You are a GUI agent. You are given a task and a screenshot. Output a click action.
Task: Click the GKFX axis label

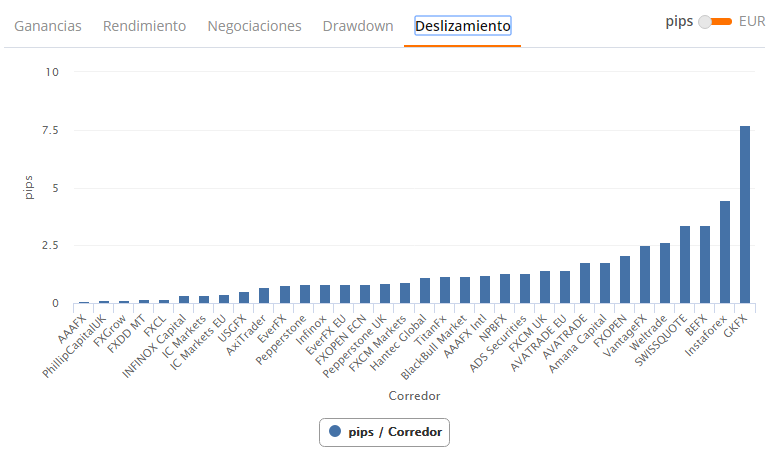click(x=736, y=325)
